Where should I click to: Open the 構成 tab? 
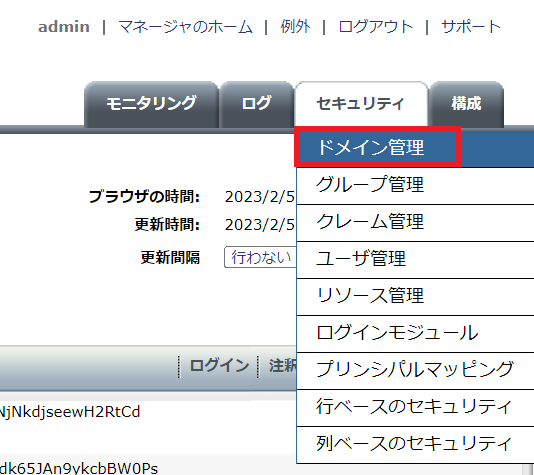pyautogui.click(x=466, y=104)
